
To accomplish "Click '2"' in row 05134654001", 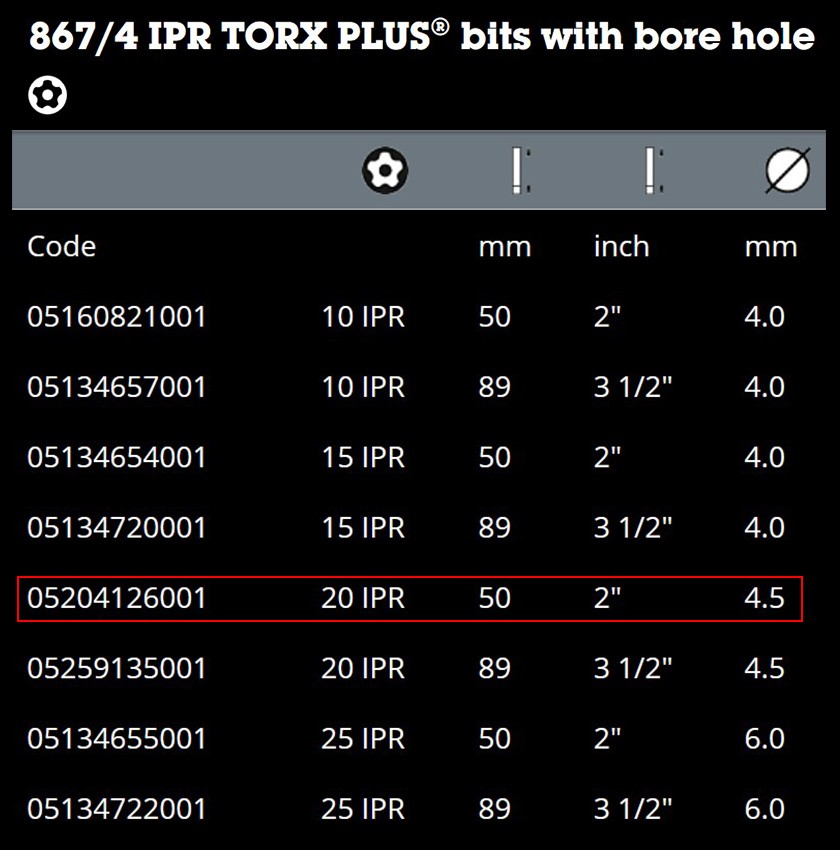I will pos(607,458).
